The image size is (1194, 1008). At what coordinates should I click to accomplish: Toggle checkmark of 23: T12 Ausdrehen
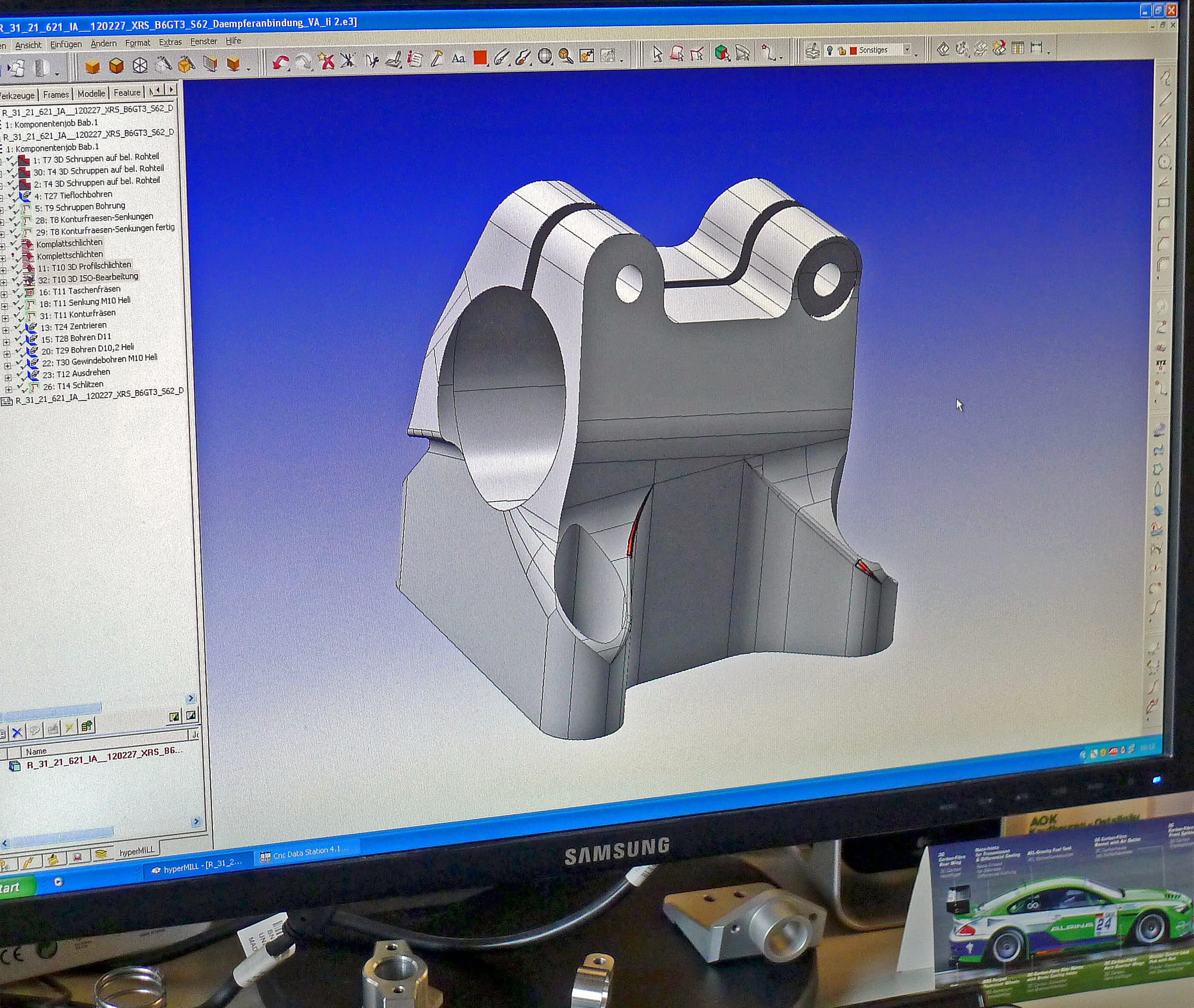click(22, 376)
